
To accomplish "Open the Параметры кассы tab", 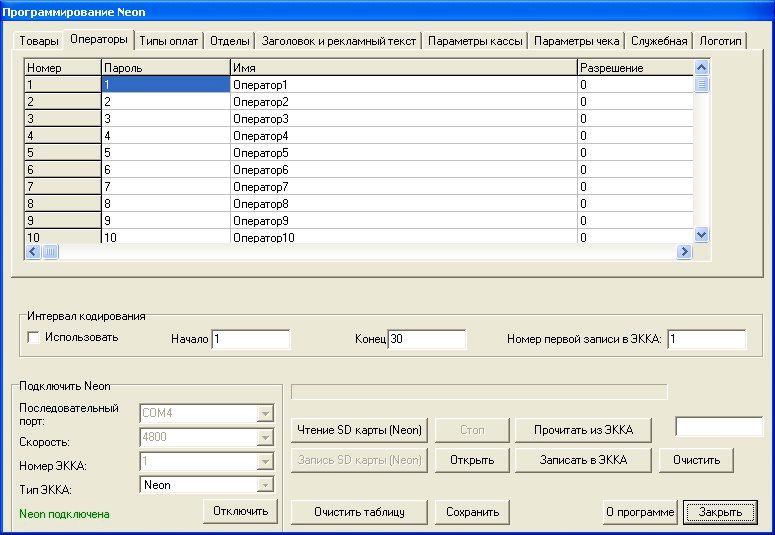I will tap(475, 41).
